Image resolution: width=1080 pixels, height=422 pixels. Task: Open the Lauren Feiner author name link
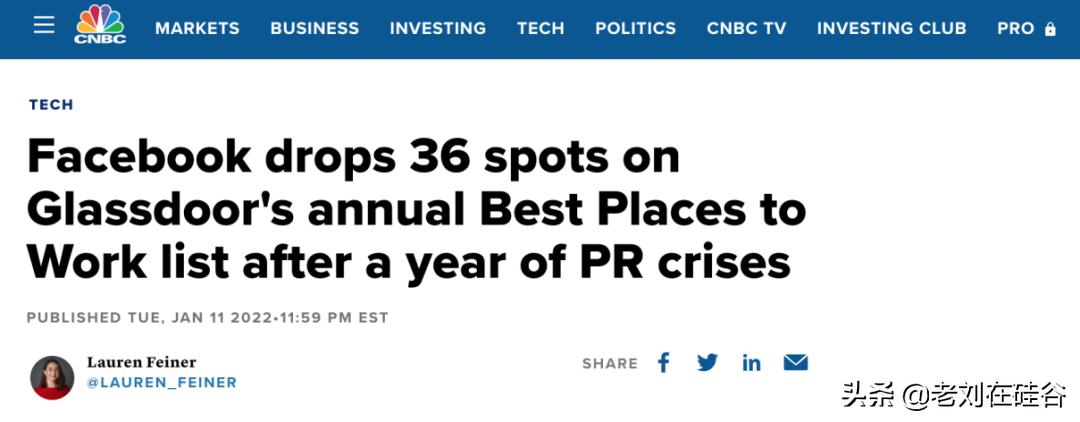pos(141,362)
